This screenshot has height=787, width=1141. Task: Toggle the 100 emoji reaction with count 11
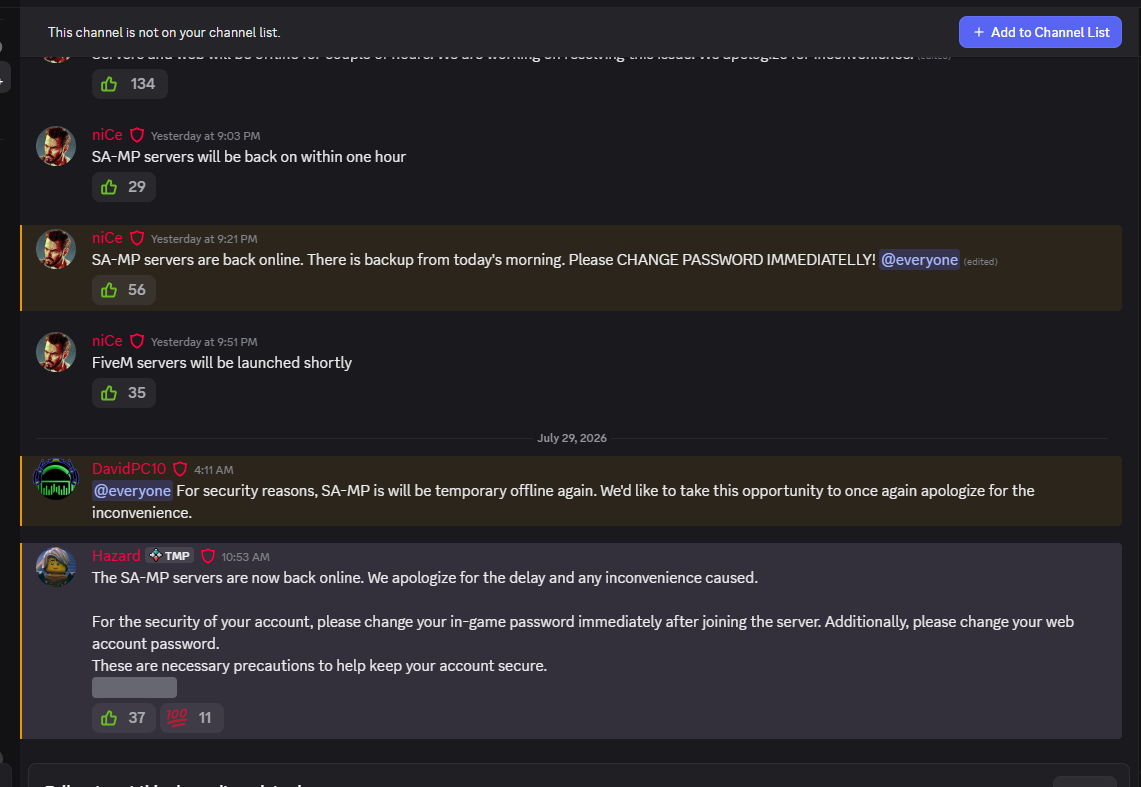(191, 718)
